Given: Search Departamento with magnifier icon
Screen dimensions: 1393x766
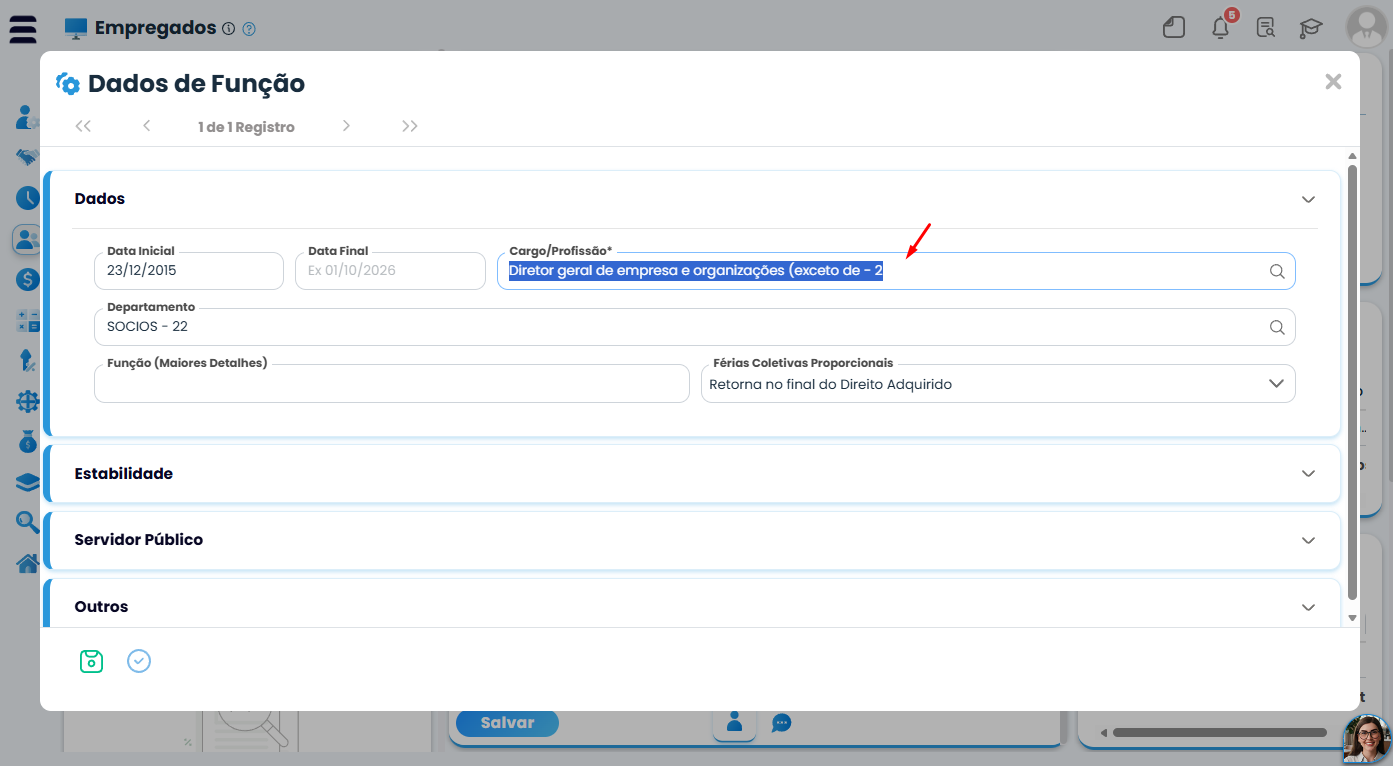Looking at the screenshot, I should click(x=1277, y=327).
